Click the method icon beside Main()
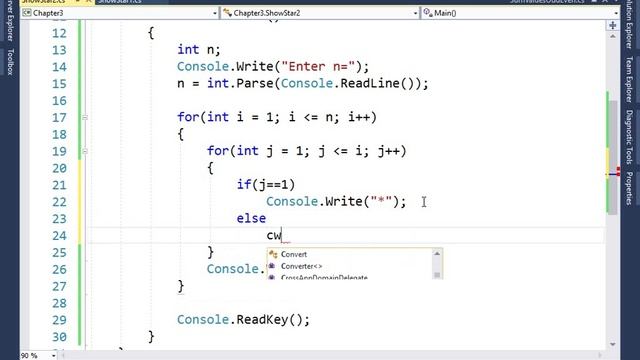This screenshot has width=640, height=360. pyautogui.click(x=428, y=13)
